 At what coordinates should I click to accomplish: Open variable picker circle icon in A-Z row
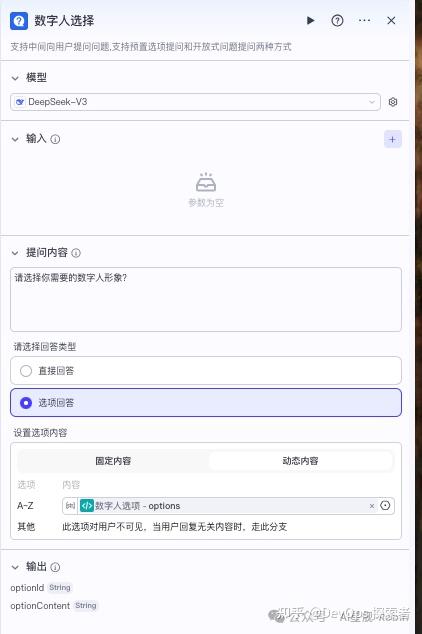[x=385, y=505]
